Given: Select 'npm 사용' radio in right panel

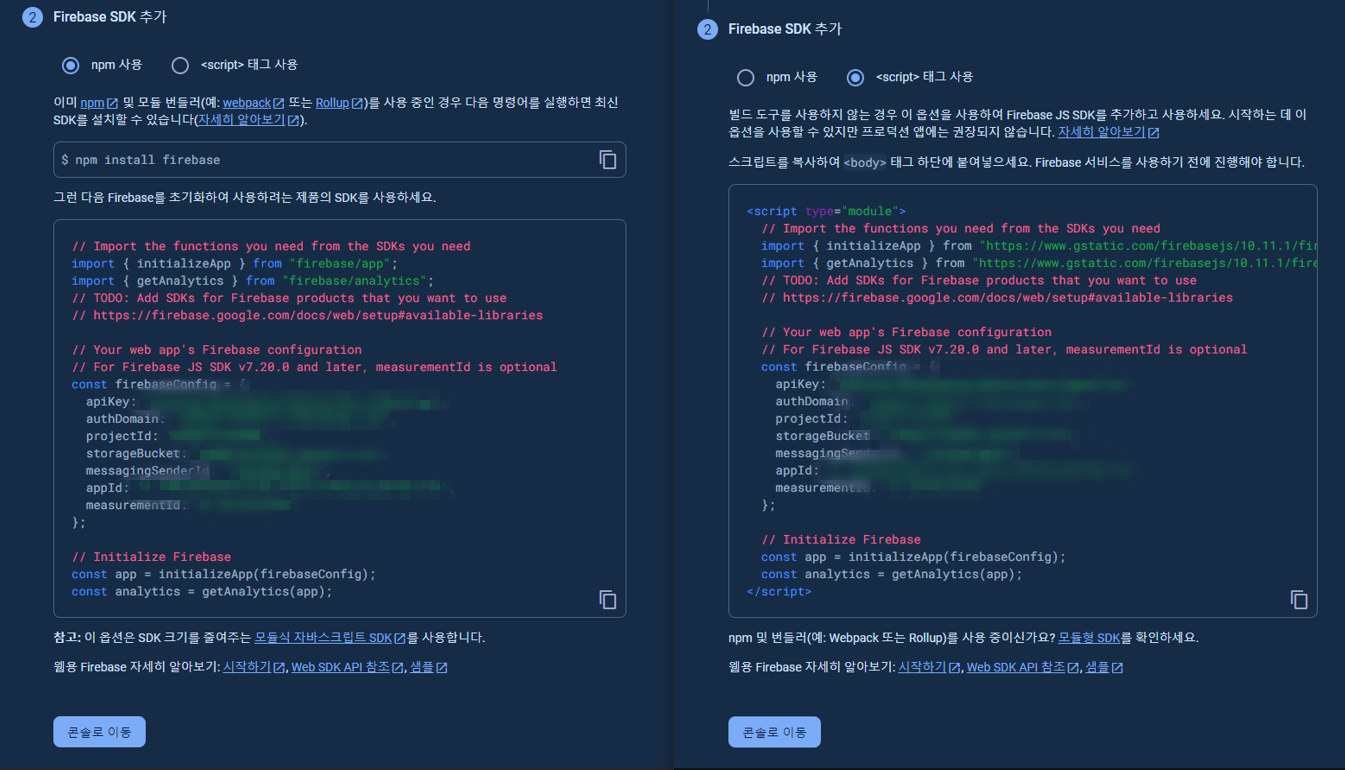Looking at the screenshot, I should 745,77.
